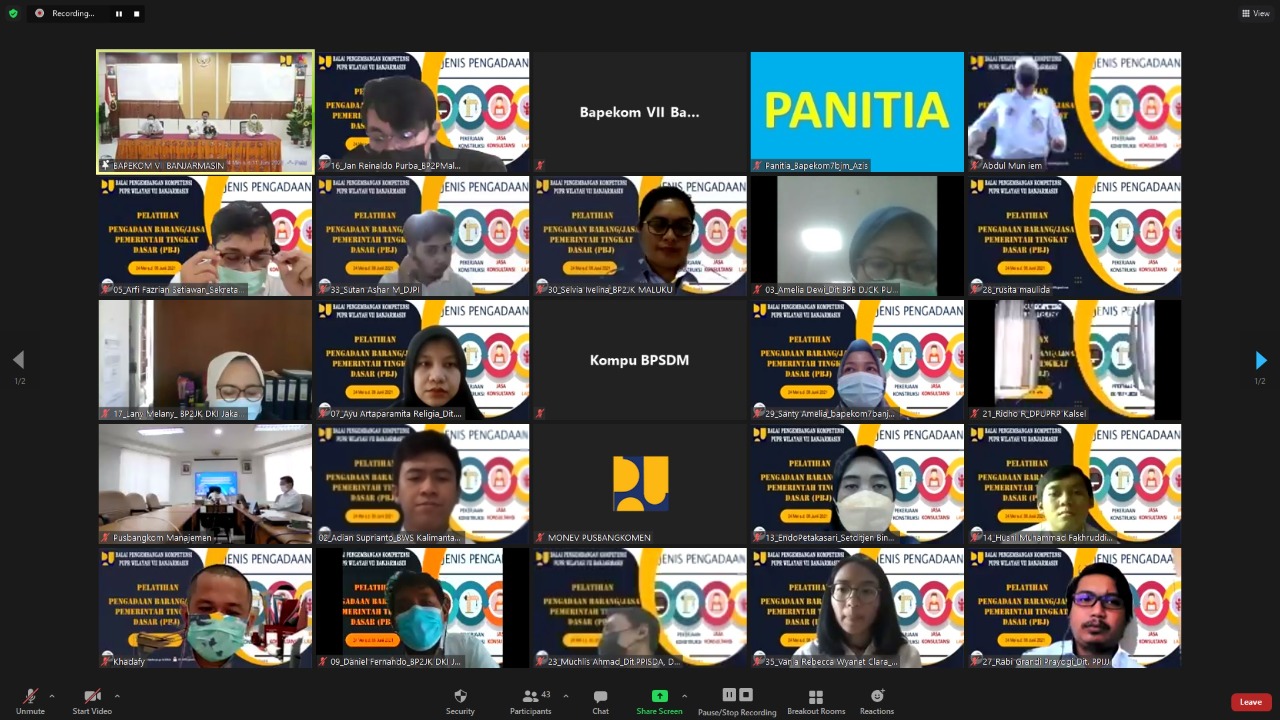
Task: Click muted mic icon on Panitia_Bapekom7bjm tile
Action: 758,165
